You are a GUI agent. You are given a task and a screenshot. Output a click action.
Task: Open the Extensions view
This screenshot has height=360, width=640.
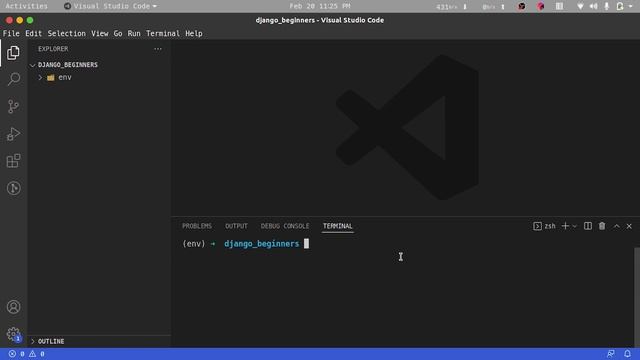[13, 161]
